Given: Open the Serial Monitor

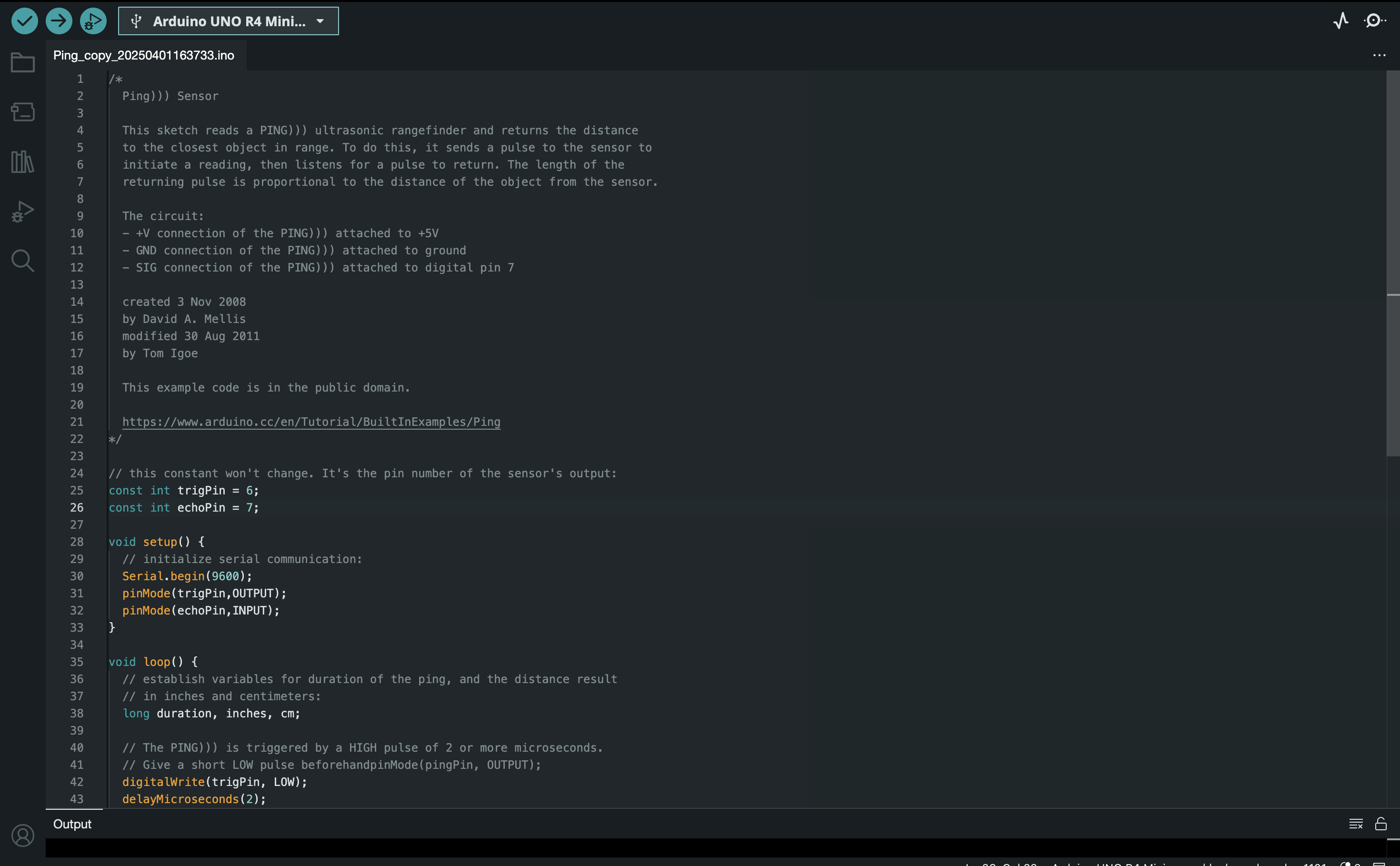Looking at the screenshot, I should (1374, 21).
